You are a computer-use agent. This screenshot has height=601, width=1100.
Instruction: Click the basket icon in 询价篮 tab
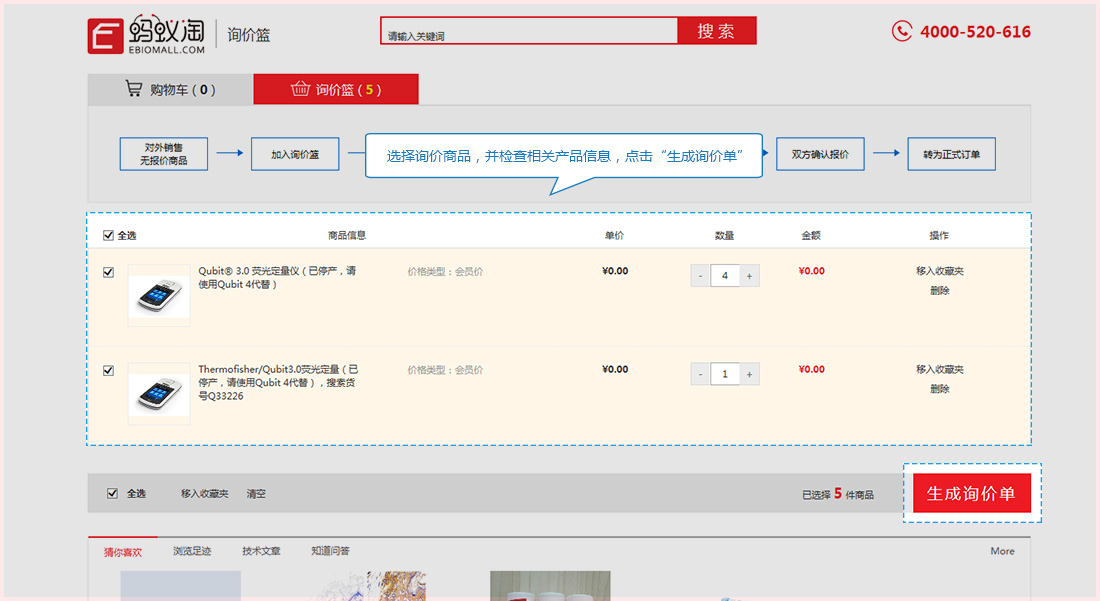tap(300, 88)
